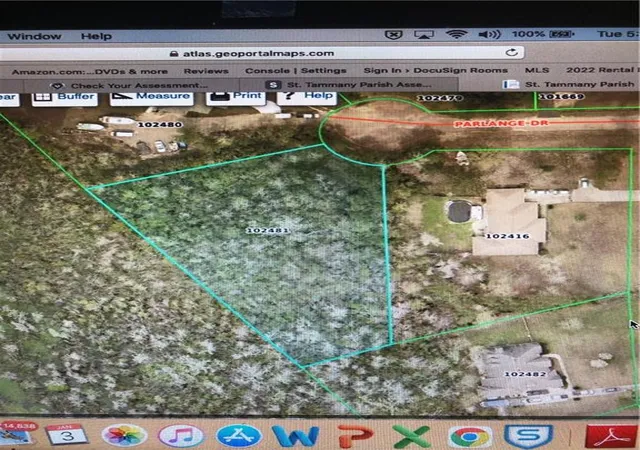Click the Wi-Fi status icon
Viewport: 640px width, 450px height.
(x=456, y=34)
